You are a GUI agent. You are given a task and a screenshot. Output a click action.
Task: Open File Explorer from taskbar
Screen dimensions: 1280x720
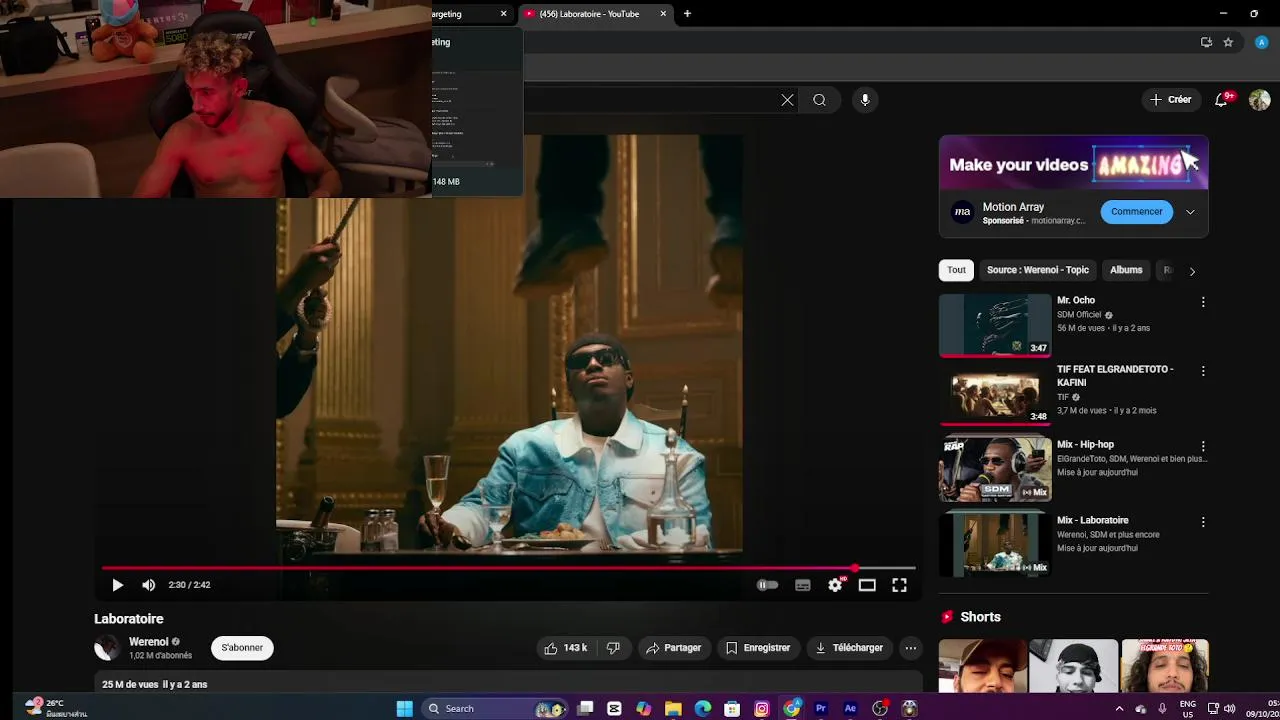673,708
